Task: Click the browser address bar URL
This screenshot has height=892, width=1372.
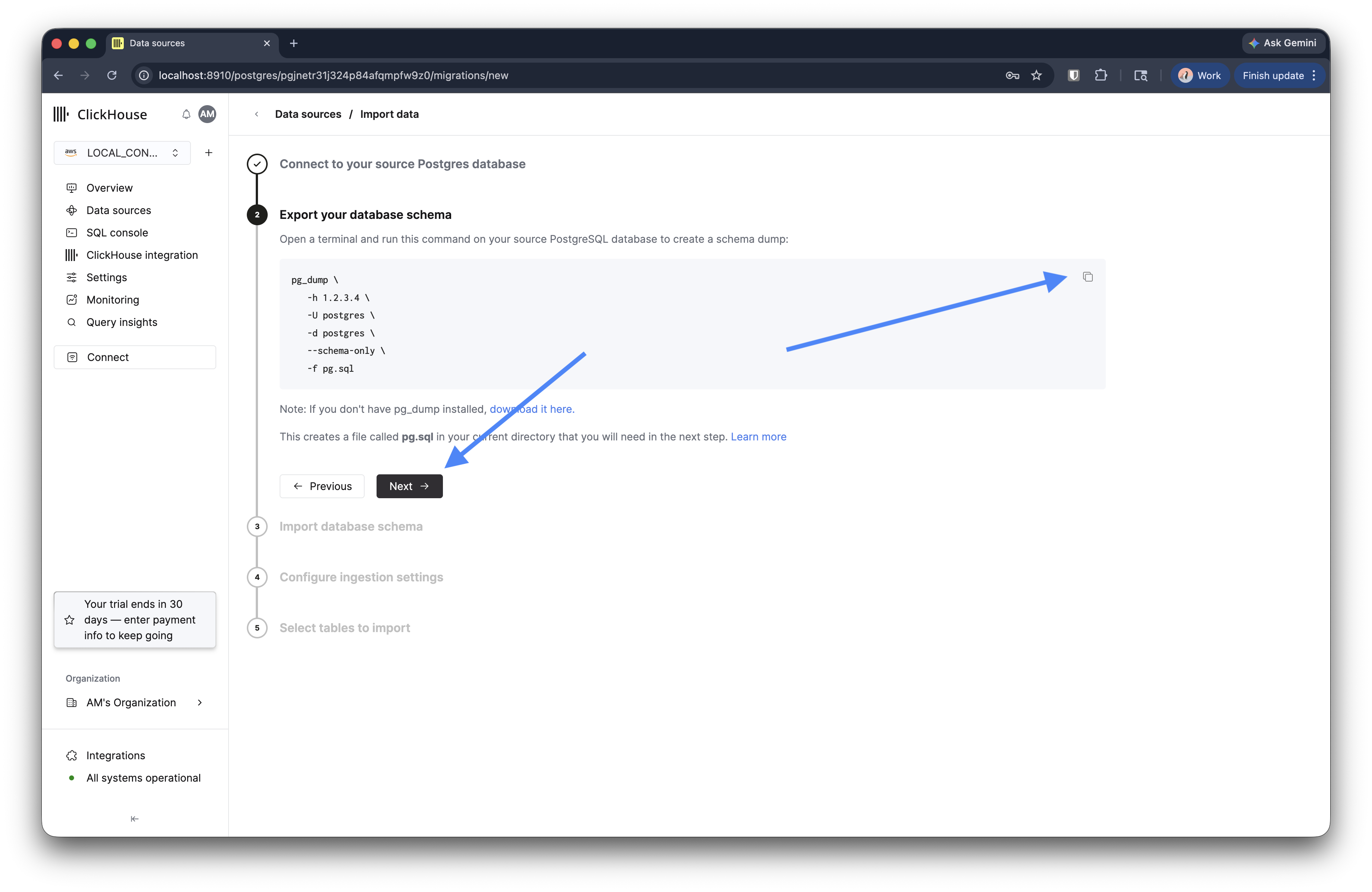Action: [333, 76]
